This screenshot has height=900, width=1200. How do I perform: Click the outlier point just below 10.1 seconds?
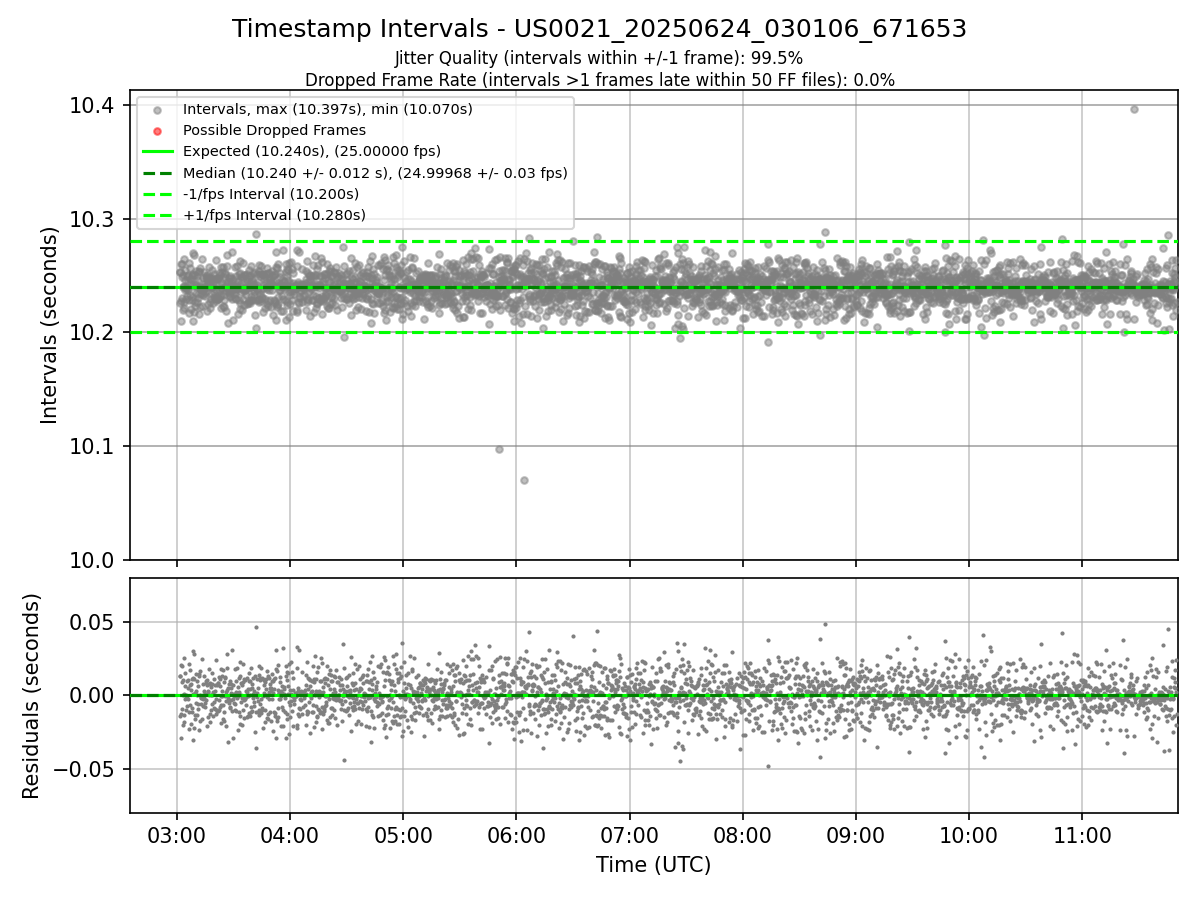click(x=499, y=449)
